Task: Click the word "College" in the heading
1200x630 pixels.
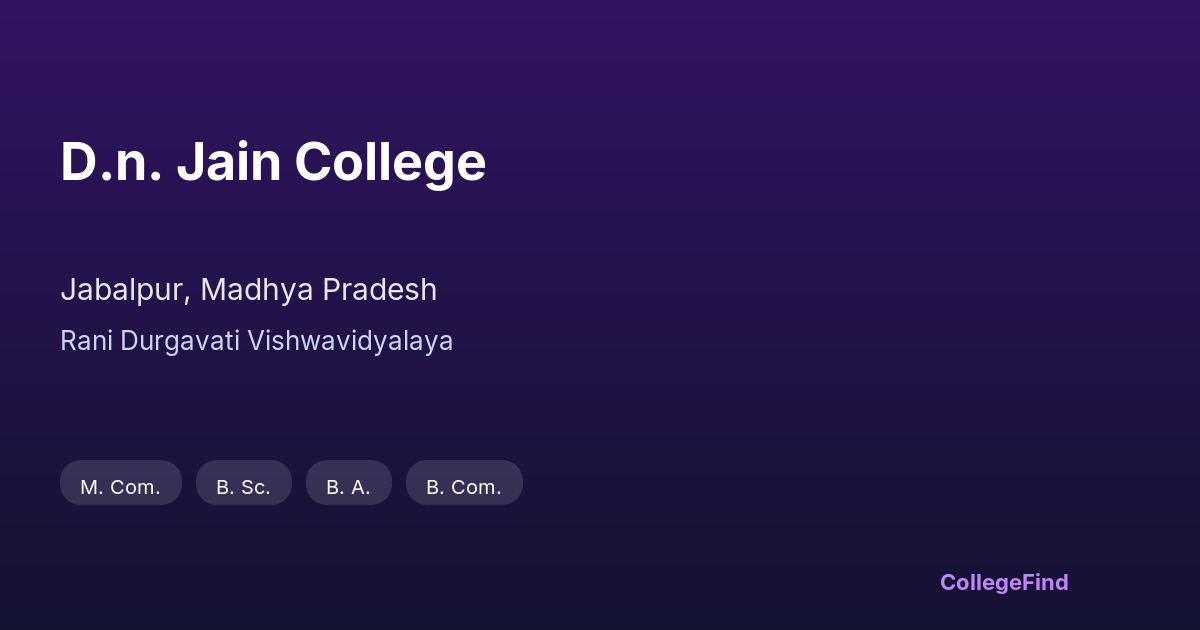Action: (390, 162)
